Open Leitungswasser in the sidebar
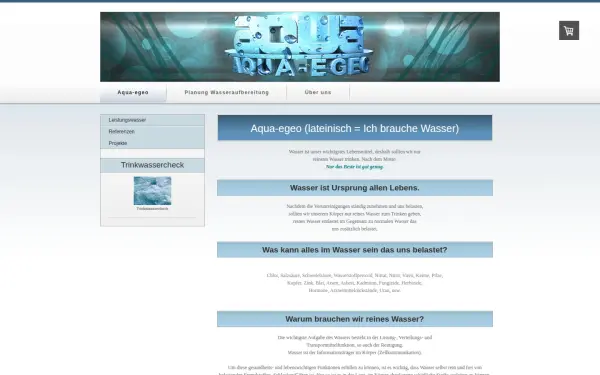 point(152,120)
